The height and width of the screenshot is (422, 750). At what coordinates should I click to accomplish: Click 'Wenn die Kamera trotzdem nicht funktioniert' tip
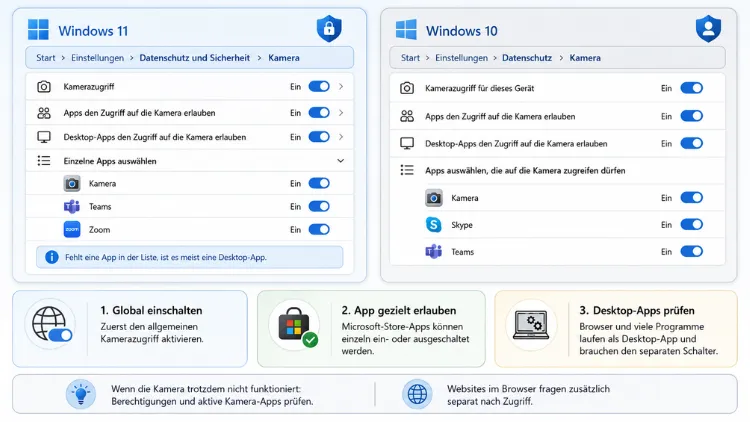(212, 395)
